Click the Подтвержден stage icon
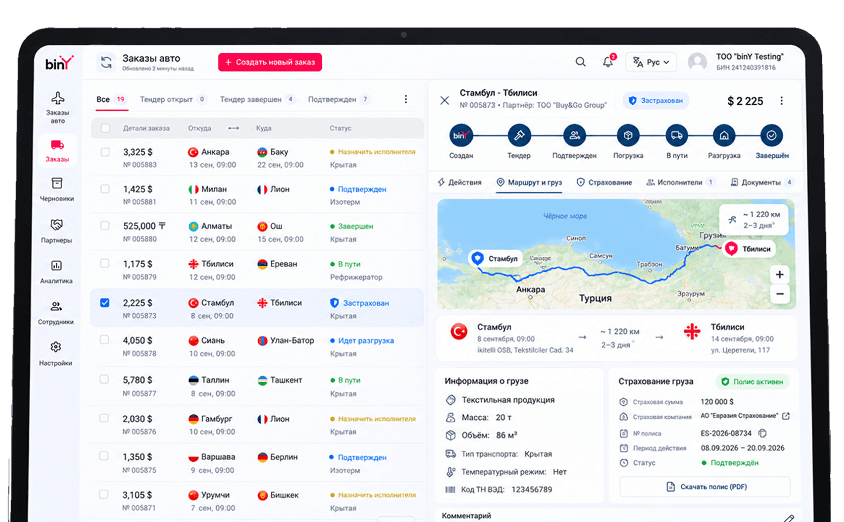This screenshot has height=522, width=844. coord(574,135)
